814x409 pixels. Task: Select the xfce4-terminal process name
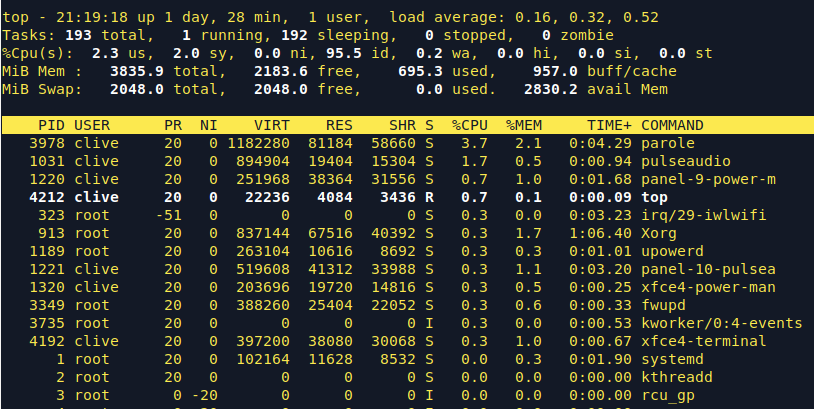click(x=703, y=342)
